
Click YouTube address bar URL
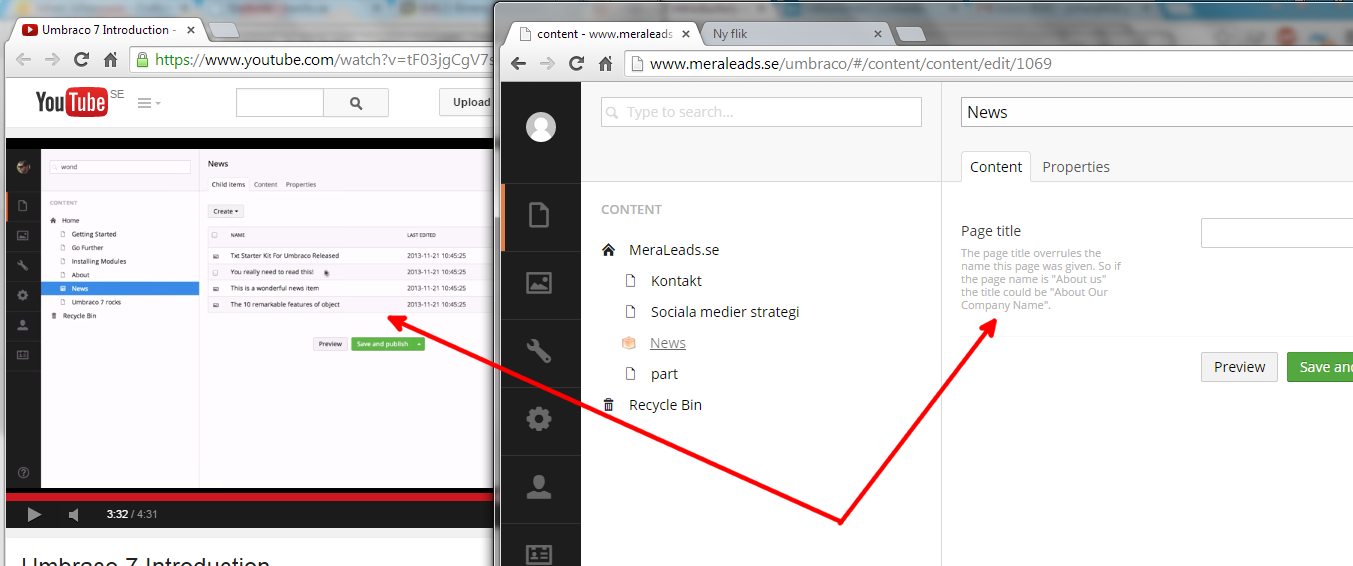[x=313, y=60]
